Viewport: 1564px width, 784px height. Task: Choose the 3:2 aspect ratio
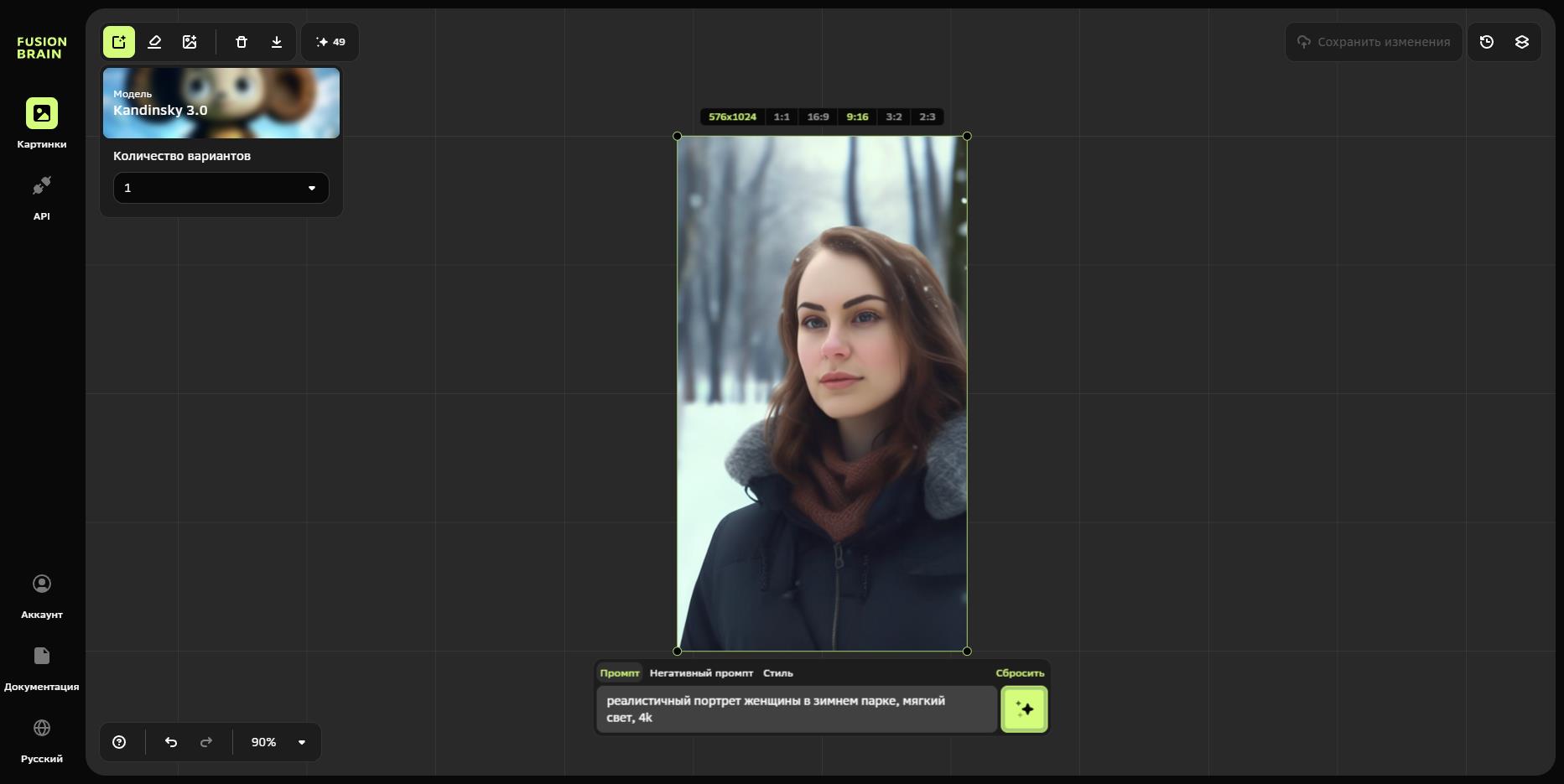pyautogui.click(x=894, y=117)
